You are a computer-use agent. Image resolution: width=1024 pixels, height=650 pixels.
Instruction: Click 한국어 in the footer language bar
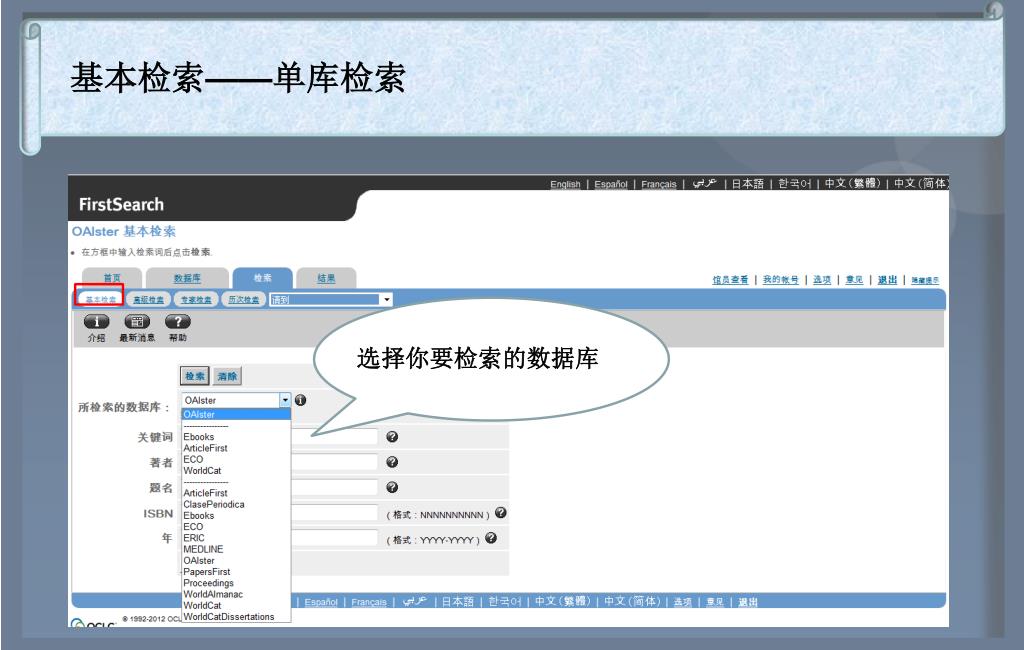[x=504, y=602]
